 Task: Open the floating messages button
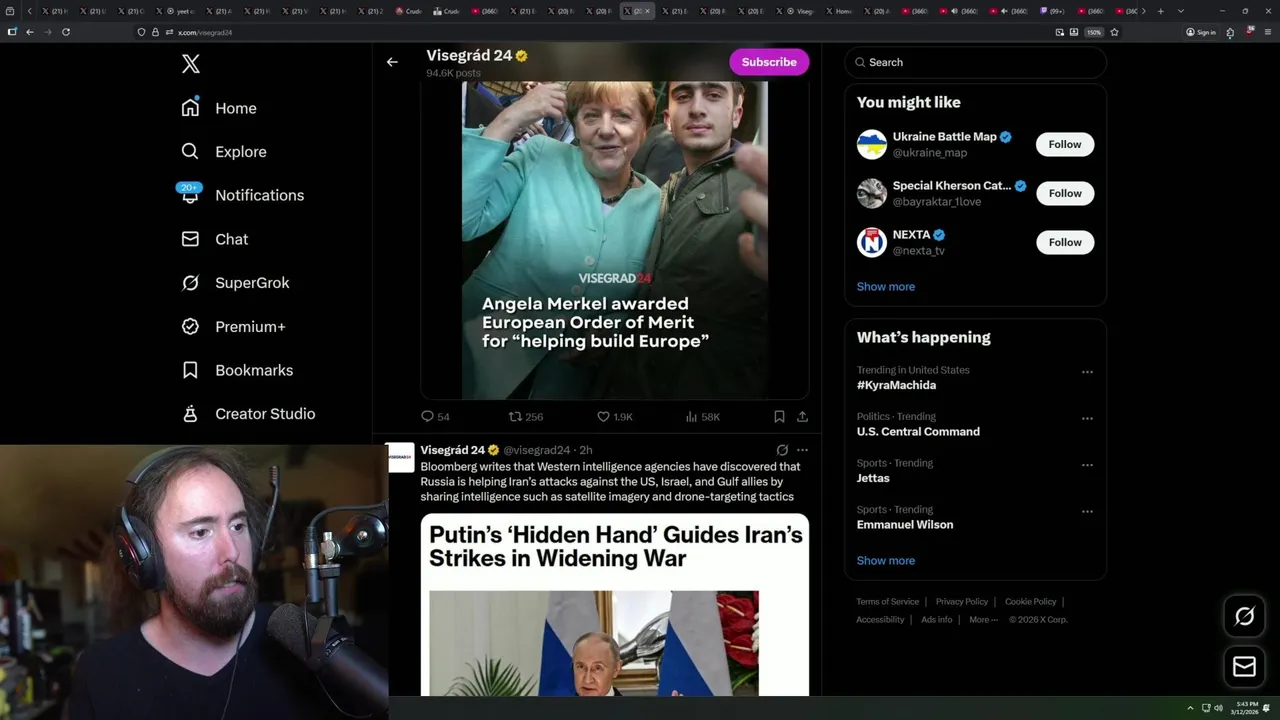pos(1244,666)
